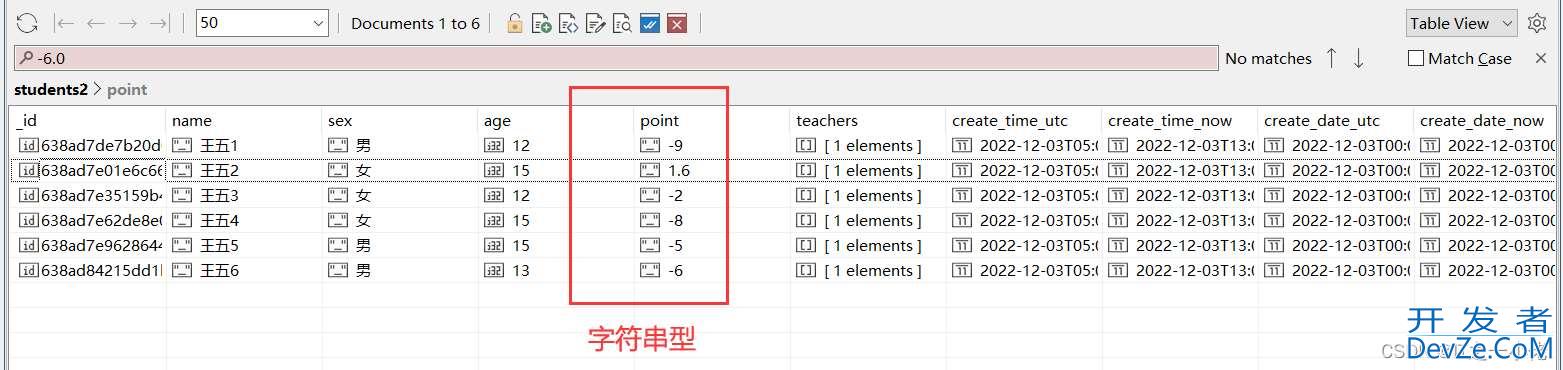Refresh the query results
Viewport: 1563px width, 370px height.
(27, 23)
